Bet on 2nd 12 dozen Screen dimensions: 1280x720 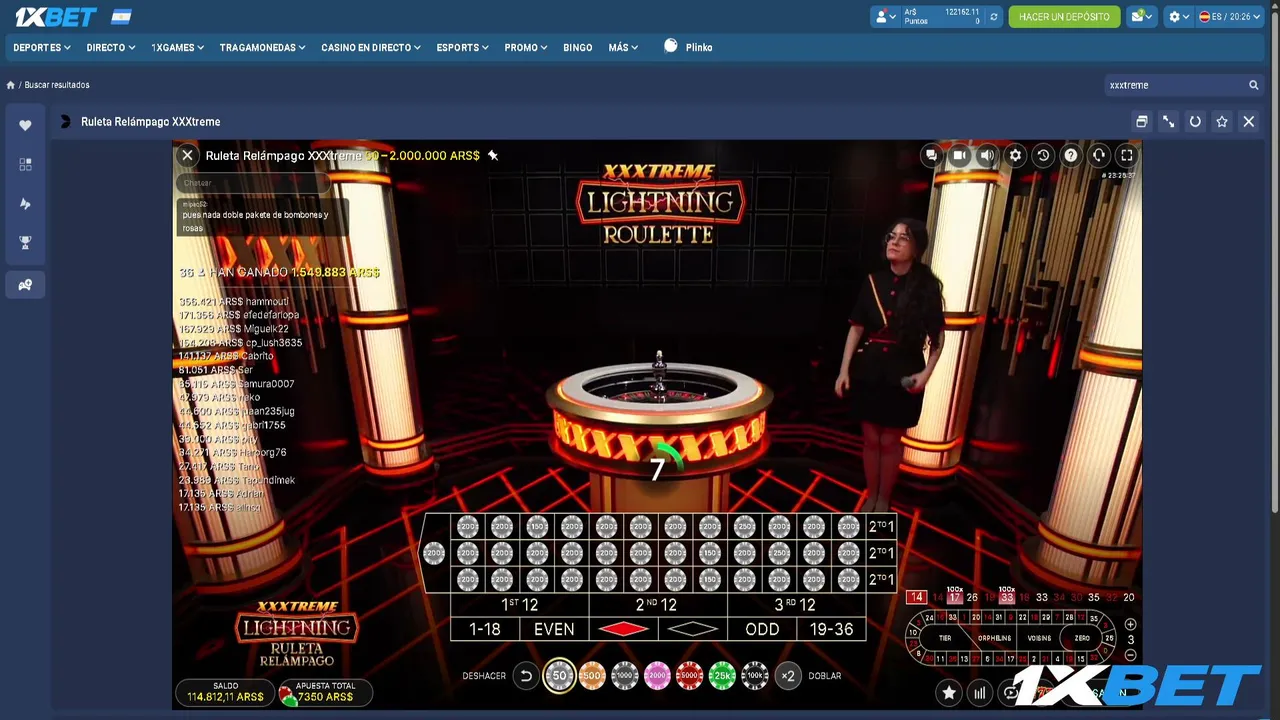click(x=657, y=605)
